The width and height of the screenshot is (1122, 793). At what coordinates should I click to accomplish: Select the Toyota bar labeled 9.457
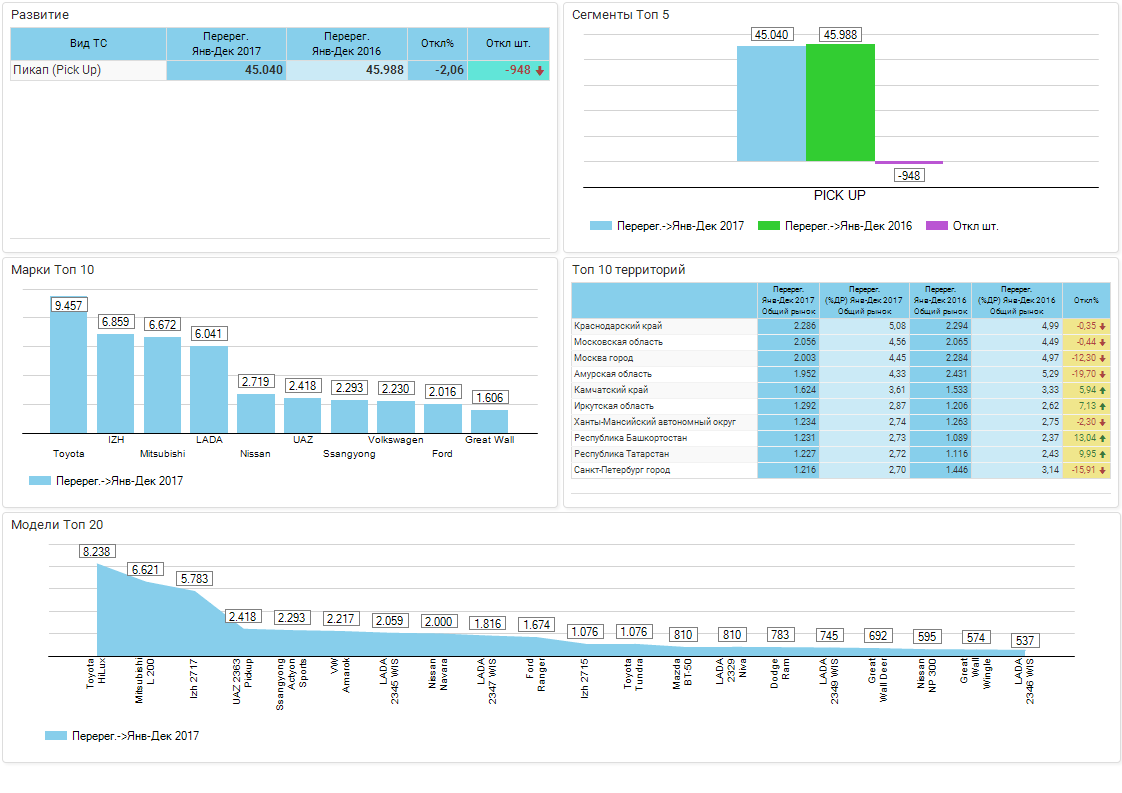pyautogui.click(x=69, y=372)
